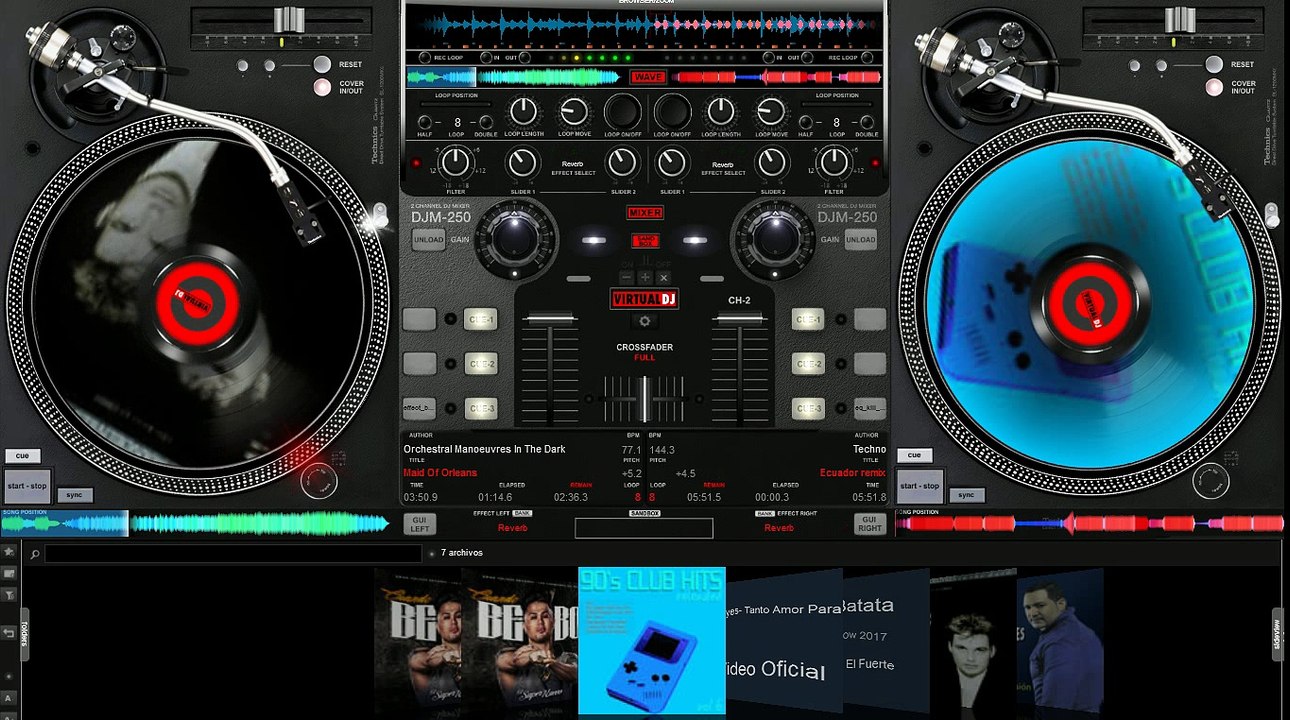
Task: Click right CH-2 volume fader
Action: [739, 319]
